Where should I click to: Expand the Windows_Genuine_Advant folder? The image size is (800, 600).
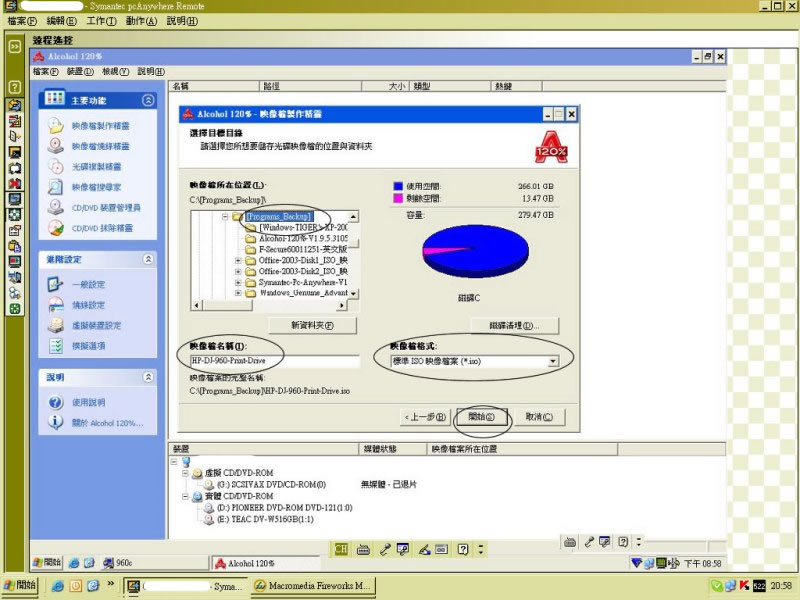point(238,293)
